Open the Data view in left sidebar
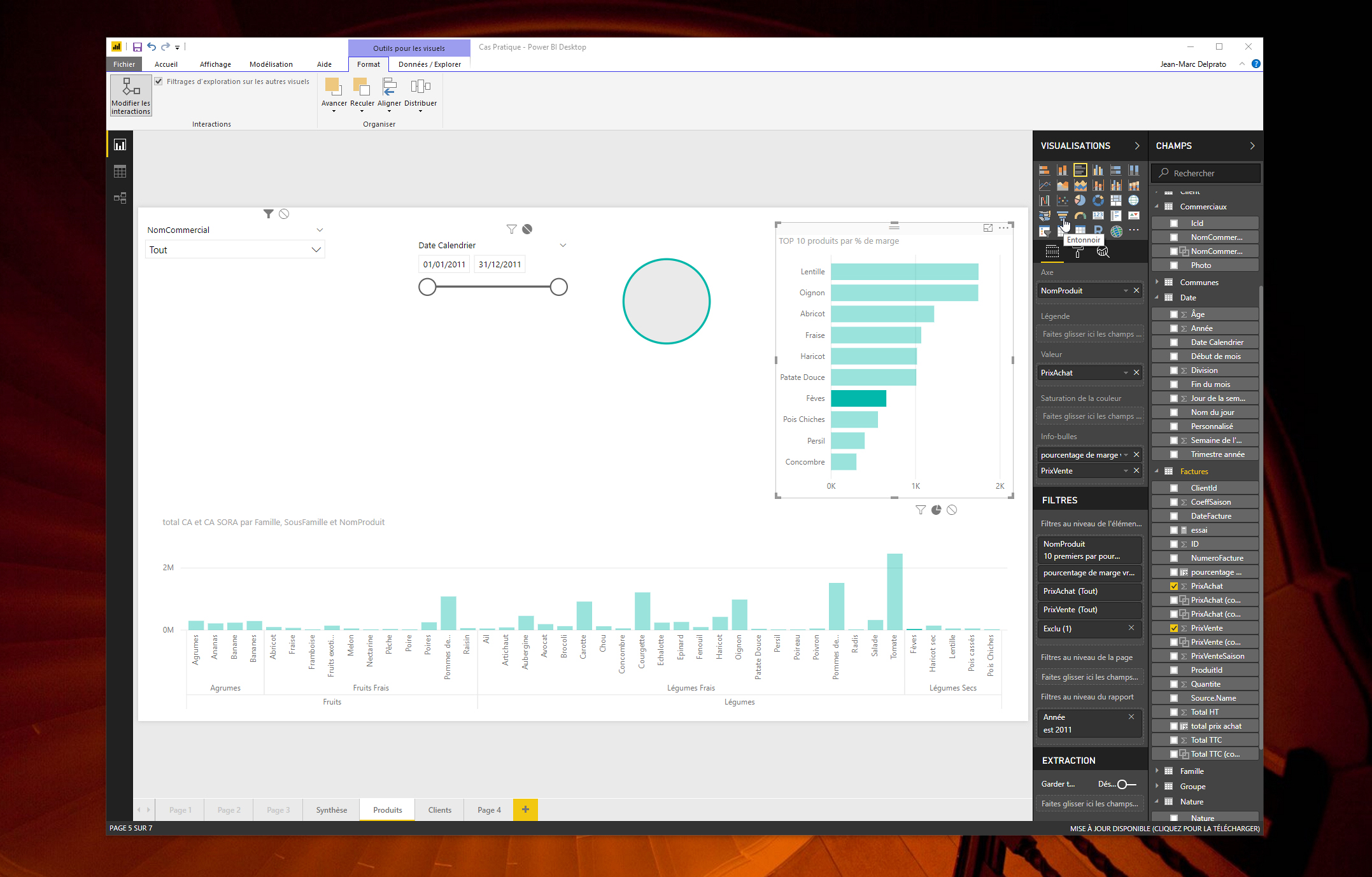This screenshot has height=877, width=1372. pyautogui.click(x=120, y=171)
